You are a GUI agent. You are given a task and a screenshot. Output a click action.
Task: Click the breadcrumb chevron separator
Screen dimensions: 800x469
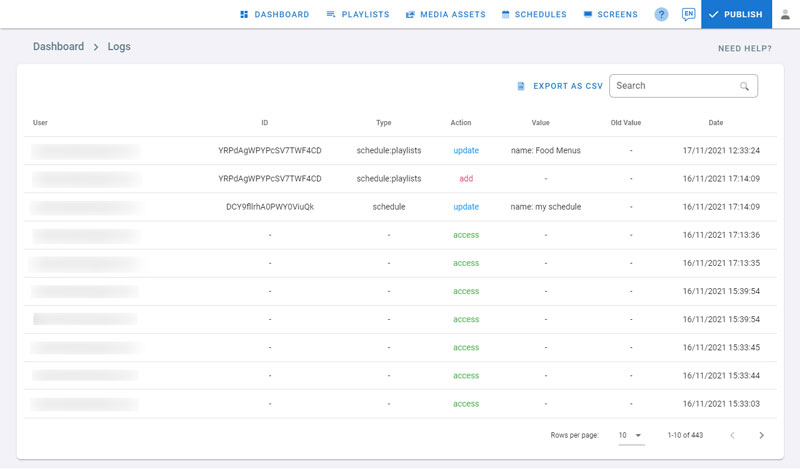pos(96,47)
